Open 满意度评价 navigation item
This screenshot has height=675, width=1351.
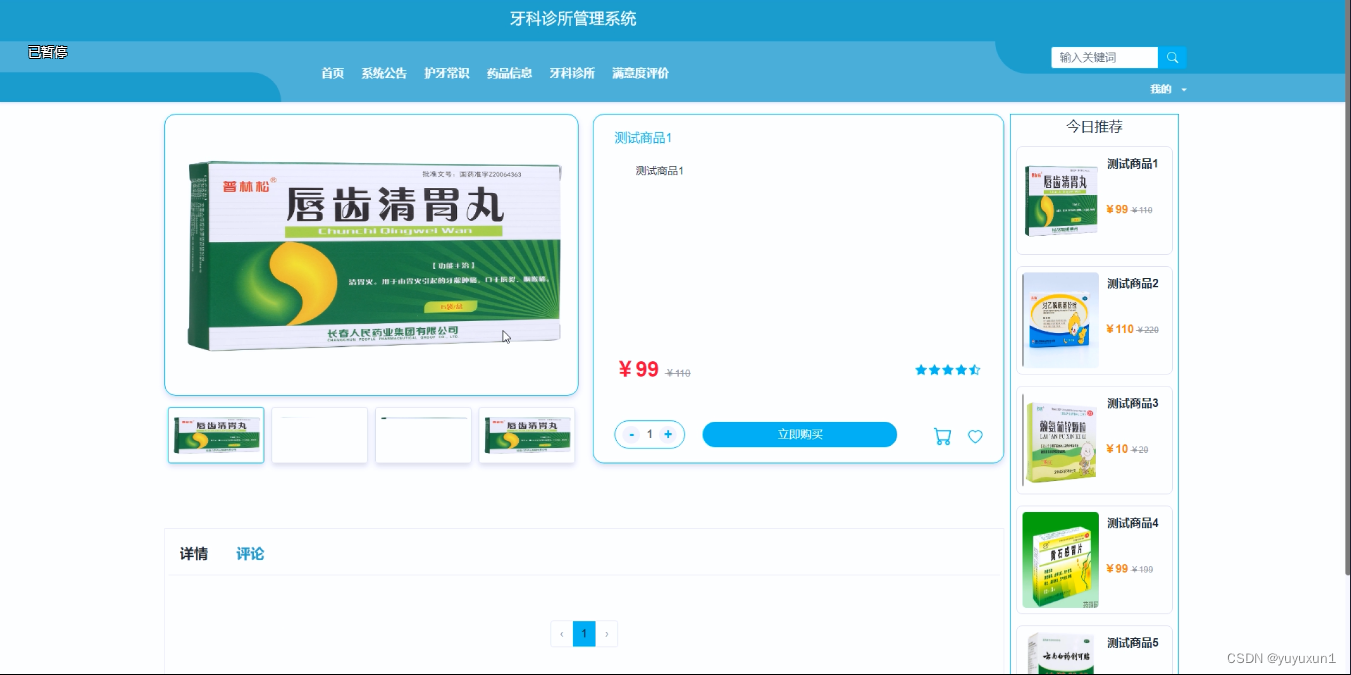click(x=640, y=73)
